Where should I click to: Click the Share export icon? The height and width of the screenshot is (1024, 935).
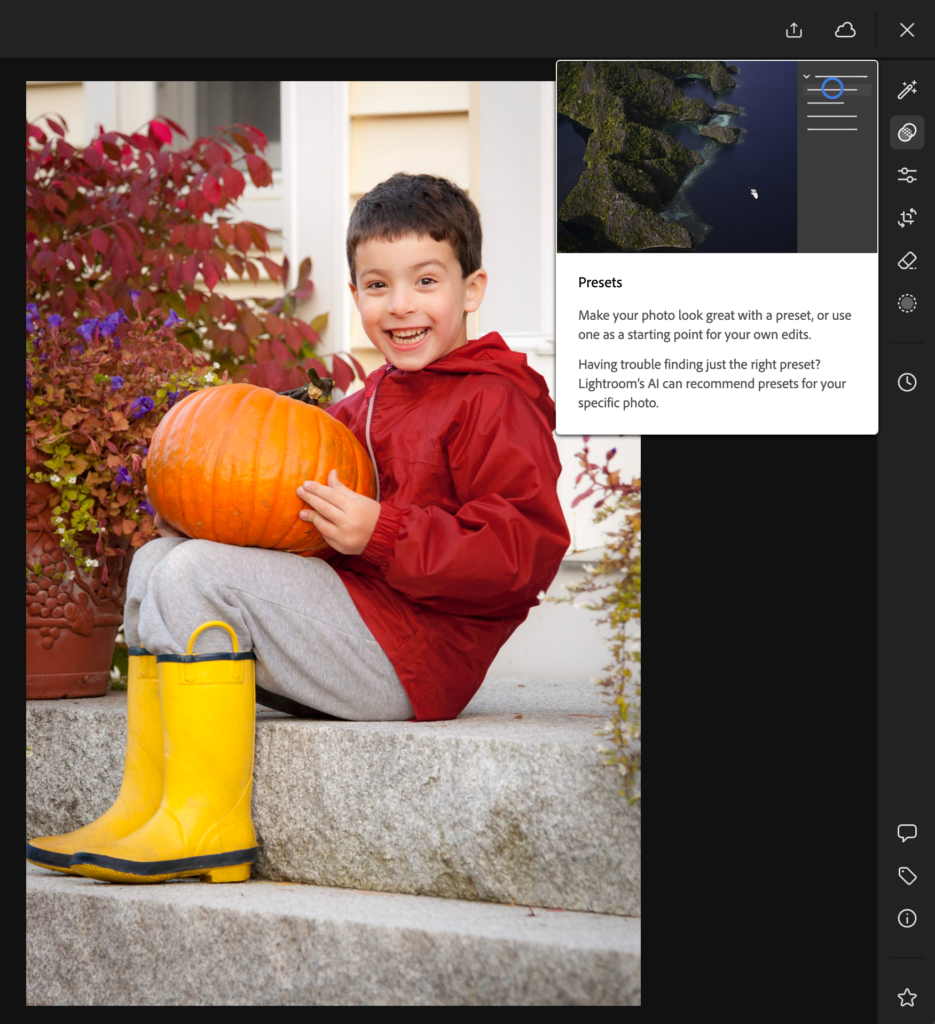tap(793, 30)
